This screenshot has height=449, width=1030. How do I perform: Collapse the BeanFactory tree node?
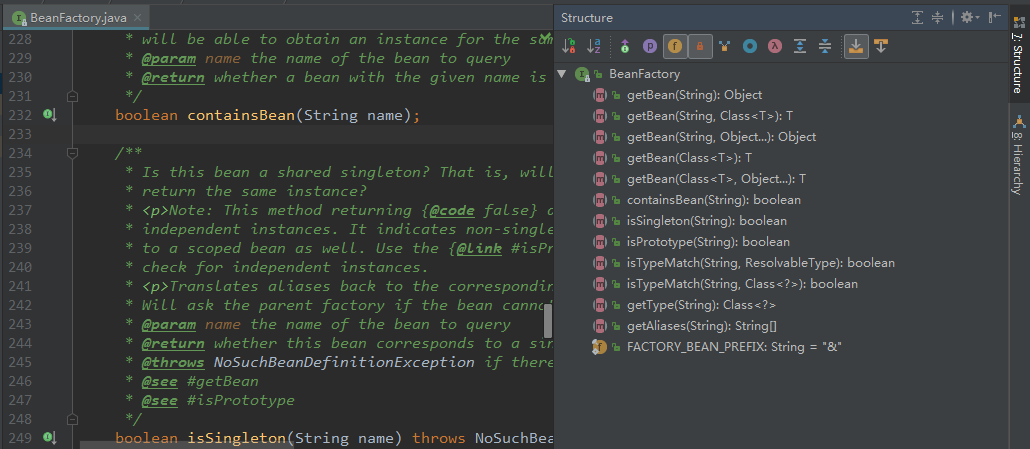tap(562, 74)
